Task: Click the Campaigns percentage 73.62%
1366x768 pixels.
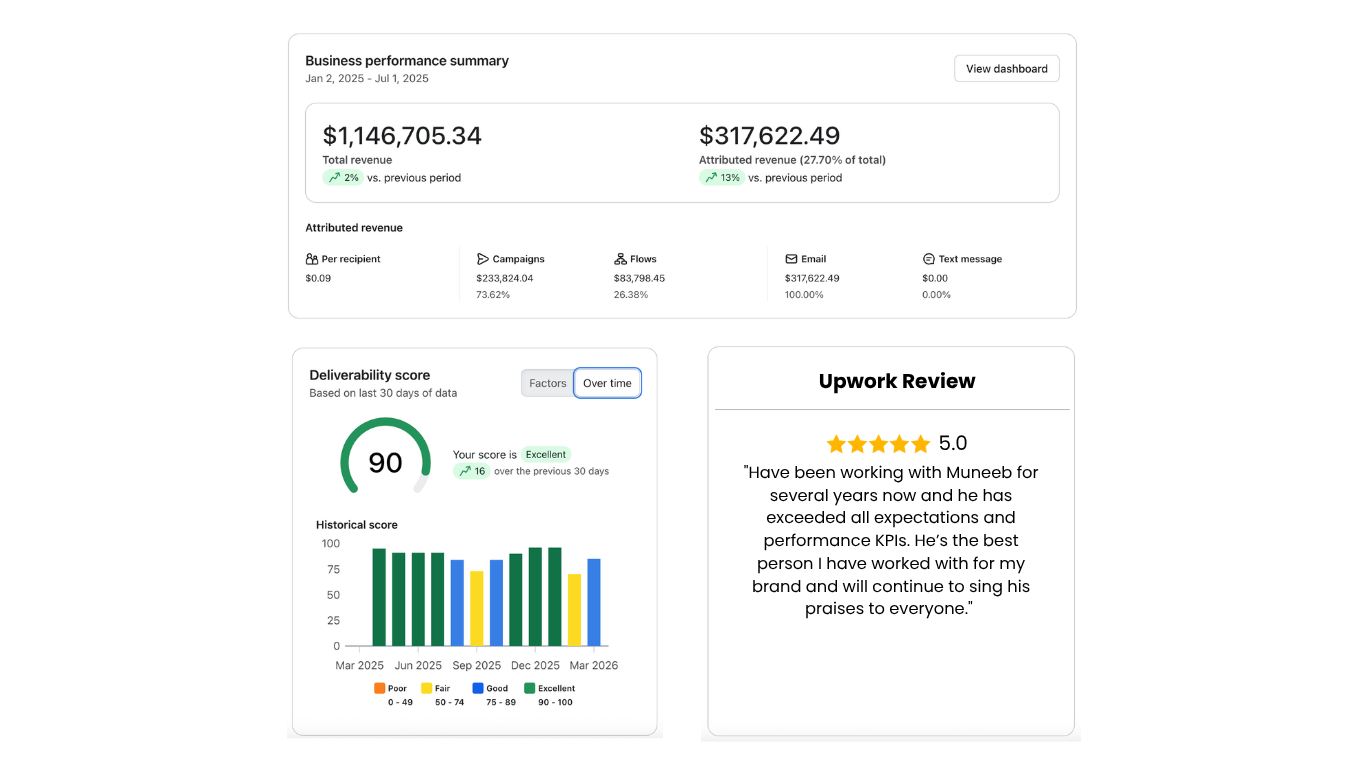Action: 493,295
